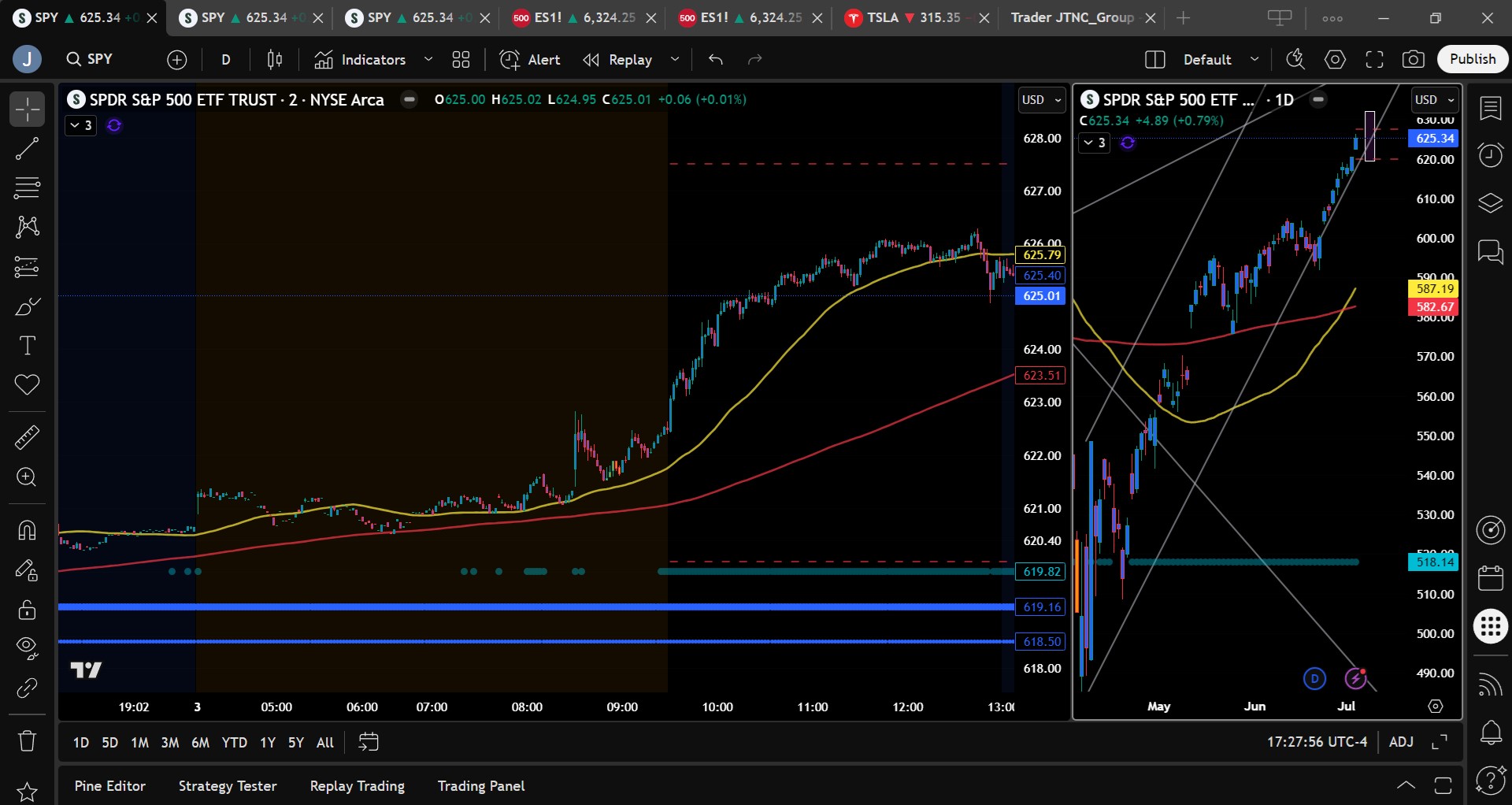Remove drawings with the trash icon

(x=27, y=740)
